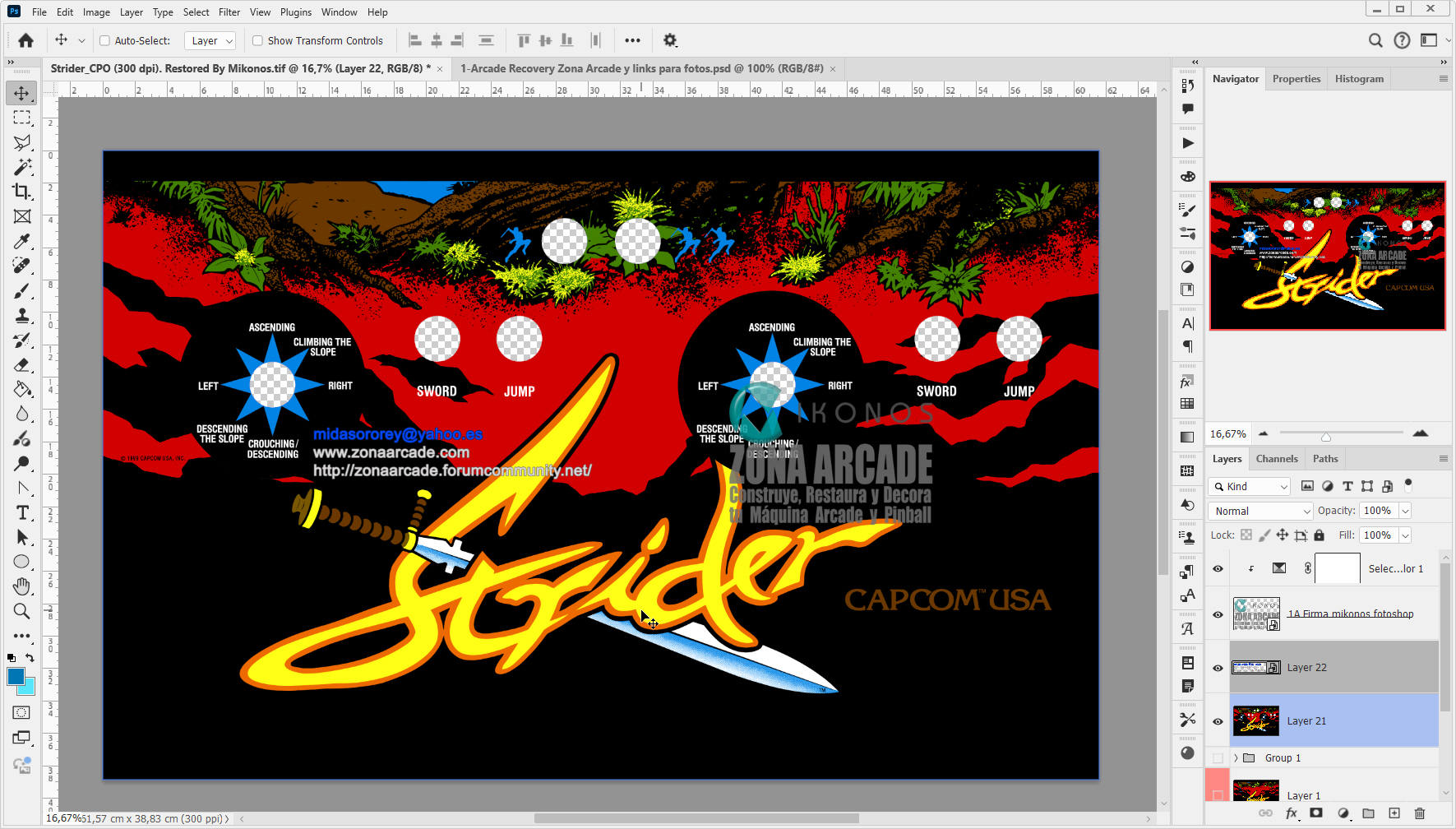Hide Layer 21 with eye icon
Screen dimensions: 1456x829
pyautogui.click(x=1218, y=721)
